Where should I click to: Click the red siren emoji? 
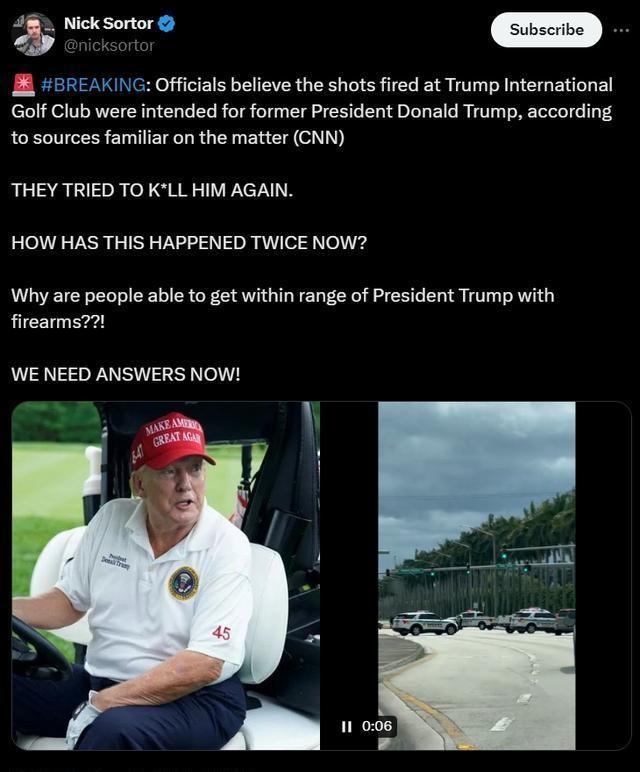click(x=23, y=85)
